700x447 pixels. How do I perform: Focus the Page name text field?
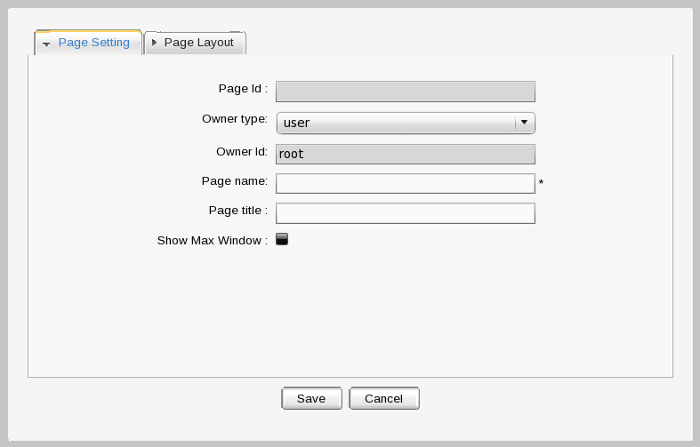point(405,184)
